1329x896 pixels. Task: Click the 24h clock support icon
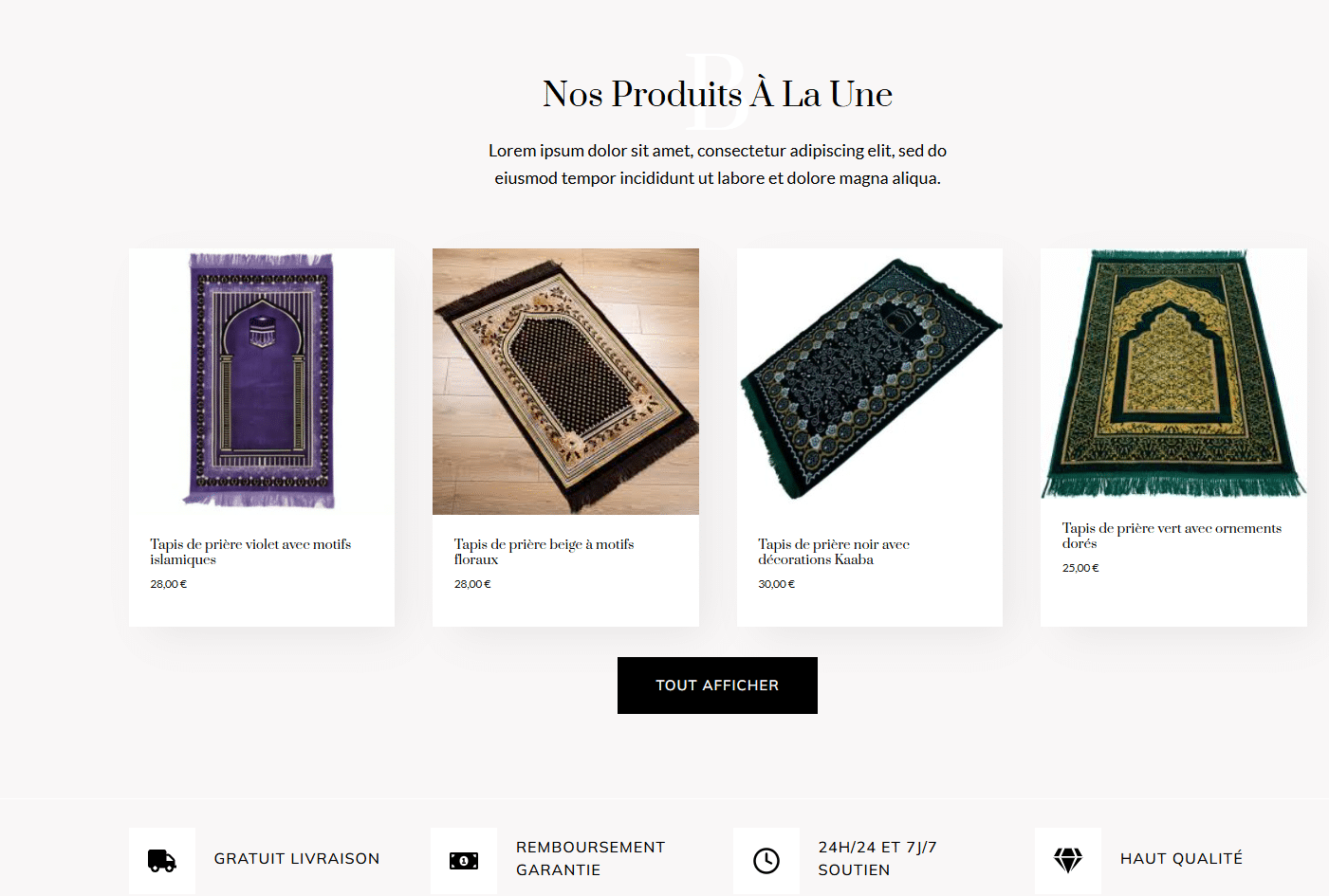pos(766,860)
